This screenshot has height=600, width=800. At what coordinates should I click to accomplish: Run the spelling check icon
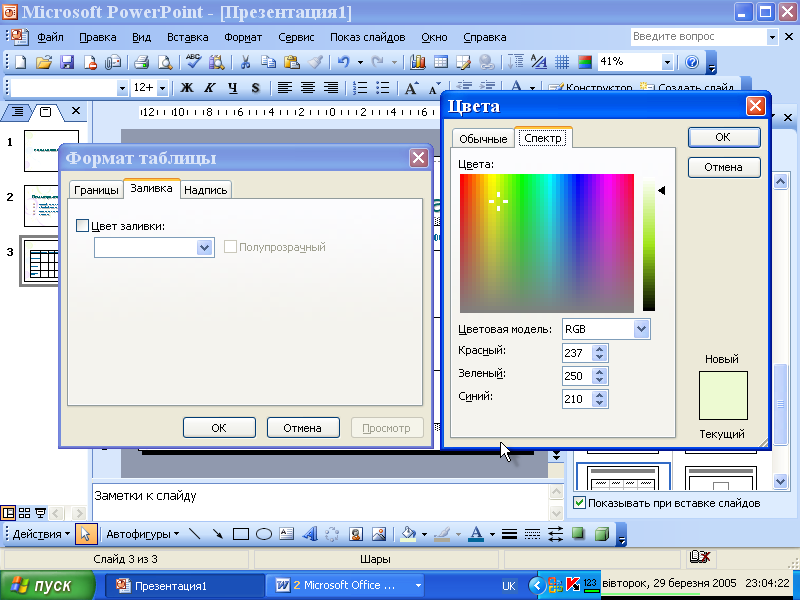point(193,62)
